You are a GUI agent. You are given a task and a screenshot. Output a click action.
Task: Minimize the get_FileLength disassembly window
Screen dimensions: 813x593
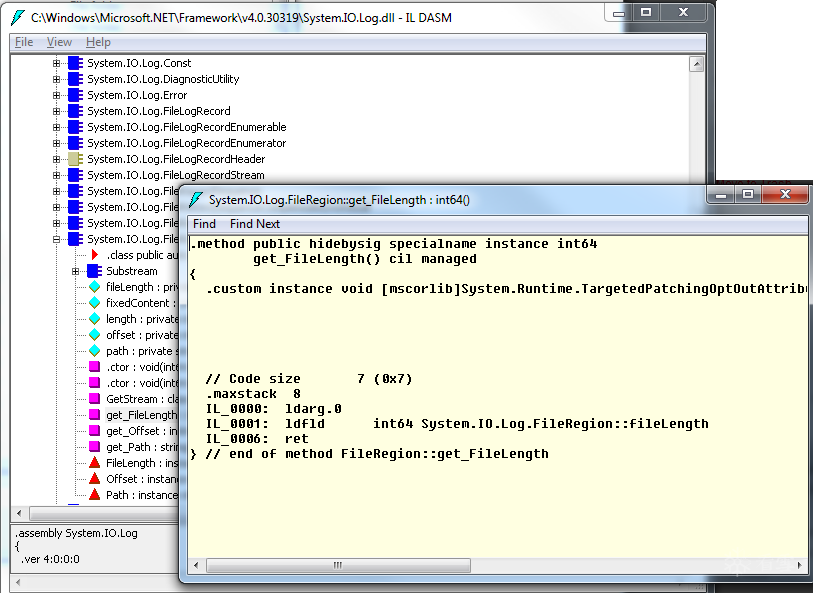click(721, 194)
